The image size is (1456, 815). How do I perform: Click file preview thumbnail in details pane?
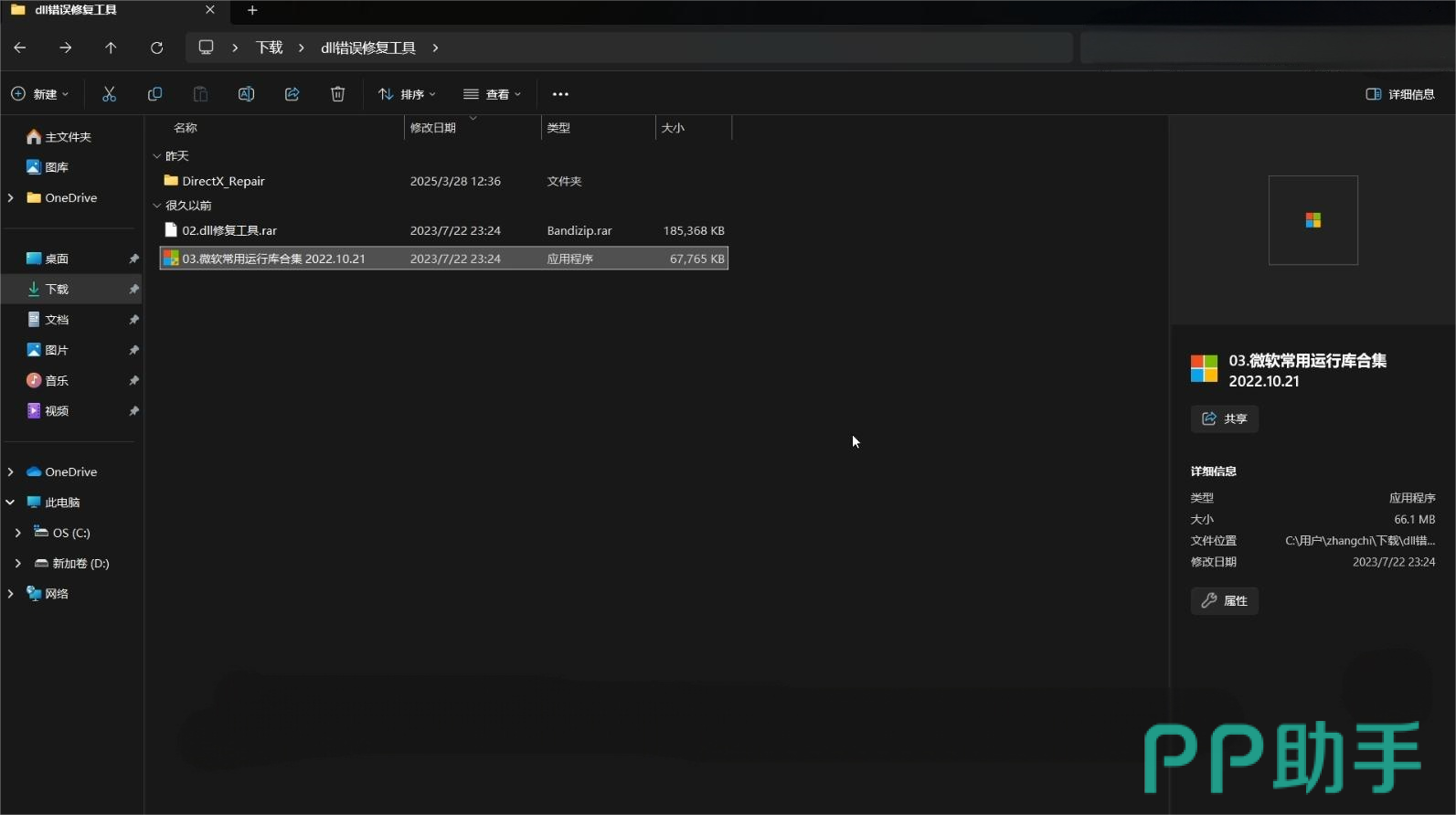point(1313,220)
